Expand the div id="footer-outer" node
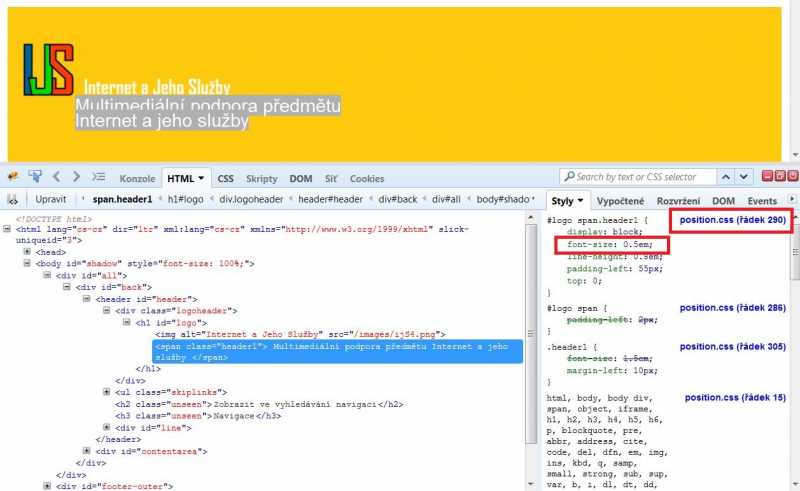Screen dimensions: 800x491 click(x=47, y=485)
